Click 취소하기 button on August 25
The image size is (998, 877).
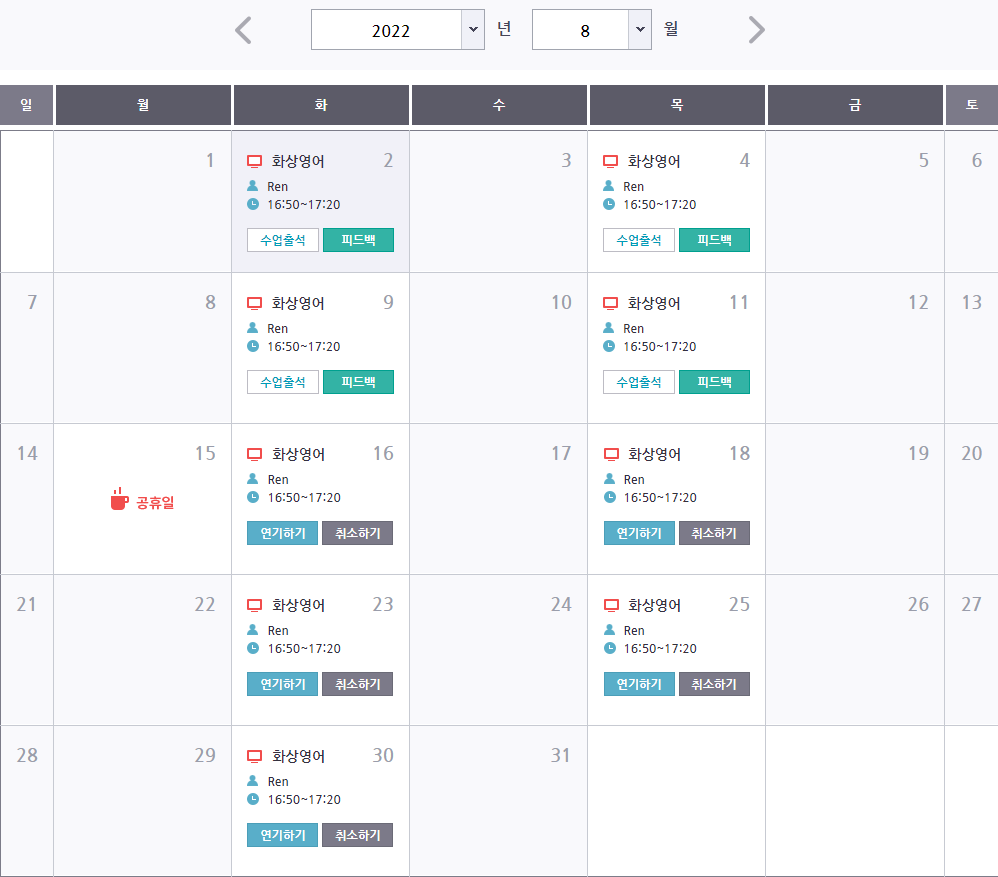point(714,684)
